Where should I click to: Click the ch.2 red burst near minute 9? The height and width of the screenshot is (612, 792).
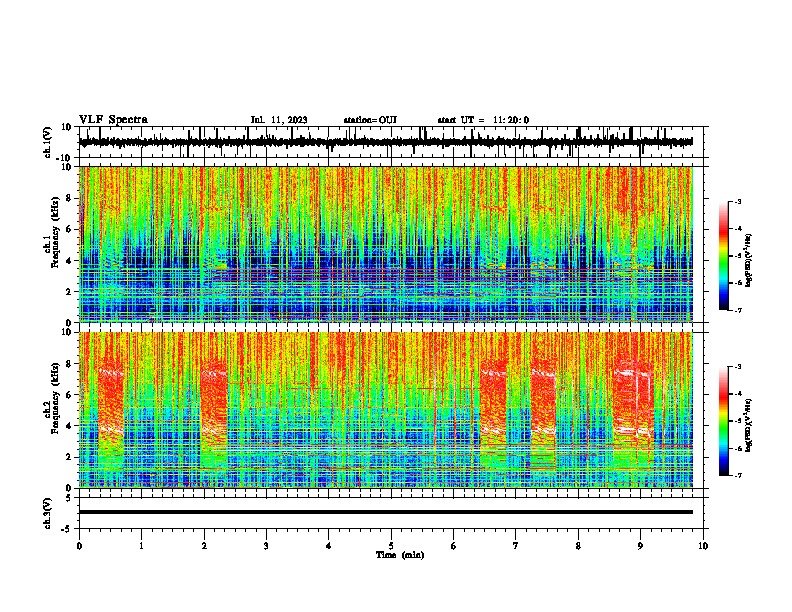[633, 404]
